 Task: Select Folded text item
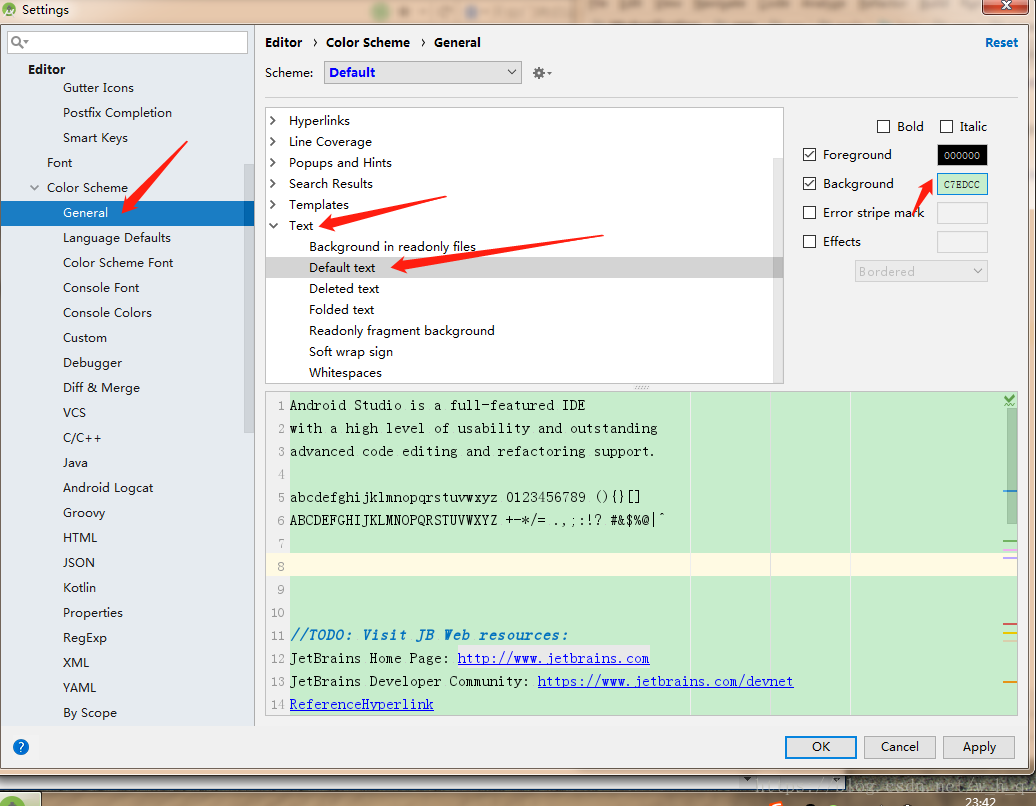[x=341, y=310]
